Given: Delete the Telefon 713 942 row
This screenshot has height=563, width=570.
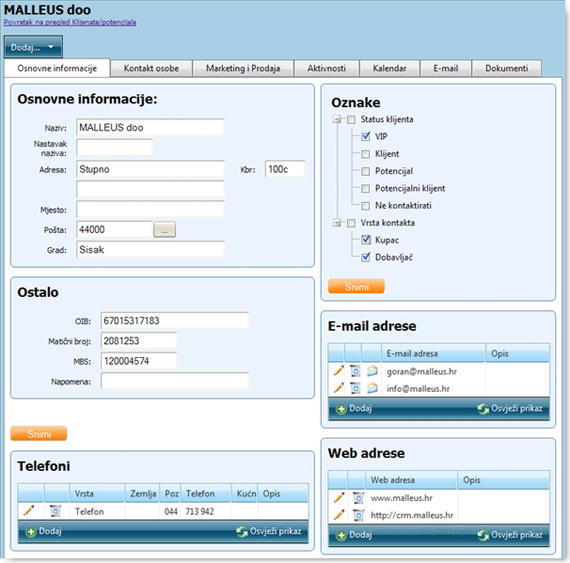Looking at the screenshot, I should click(x=55, y=511).
